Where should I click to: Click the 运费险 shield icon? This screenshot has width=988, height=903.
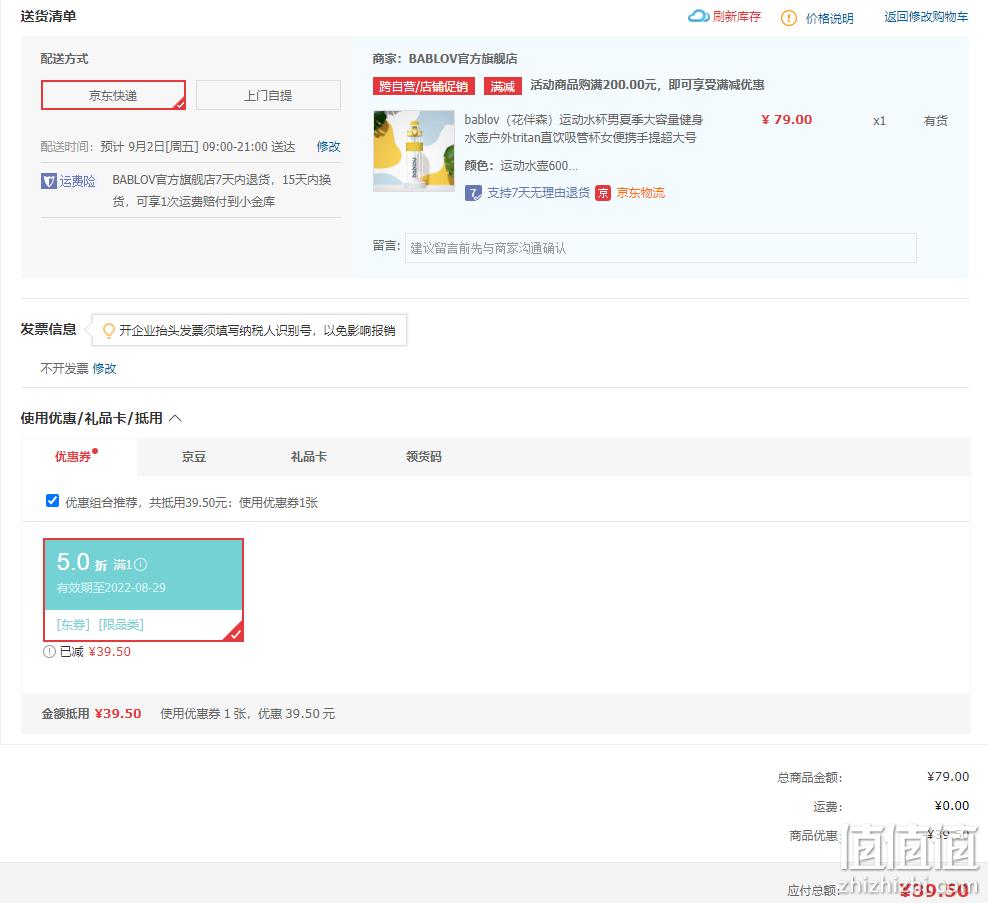(x=49, y=181)
